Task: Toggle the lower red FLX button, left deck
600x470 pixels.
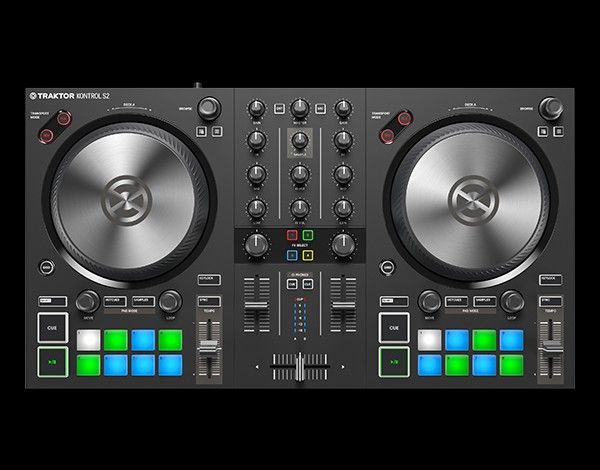Action: pyautogui.click(x=46, y=135)
